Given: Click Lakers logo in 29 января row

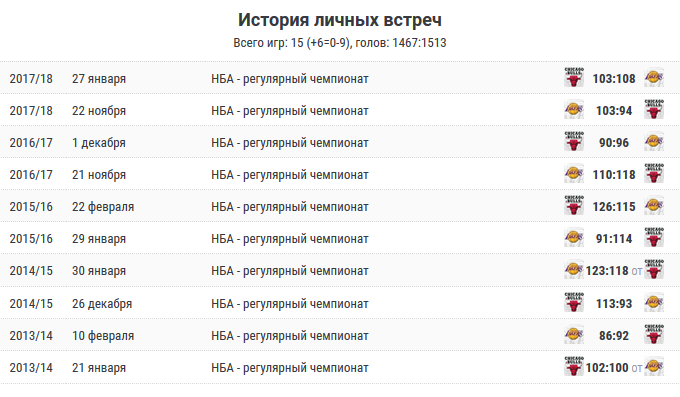Looking at the screenshot, I should (x=574, y=238).
